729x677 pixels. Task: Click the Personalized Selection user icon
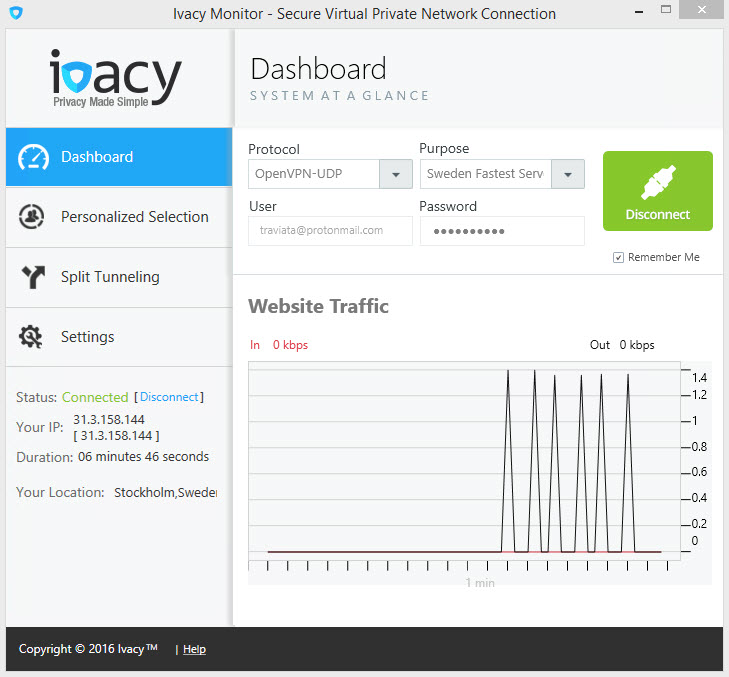click(x=32, y=217)
